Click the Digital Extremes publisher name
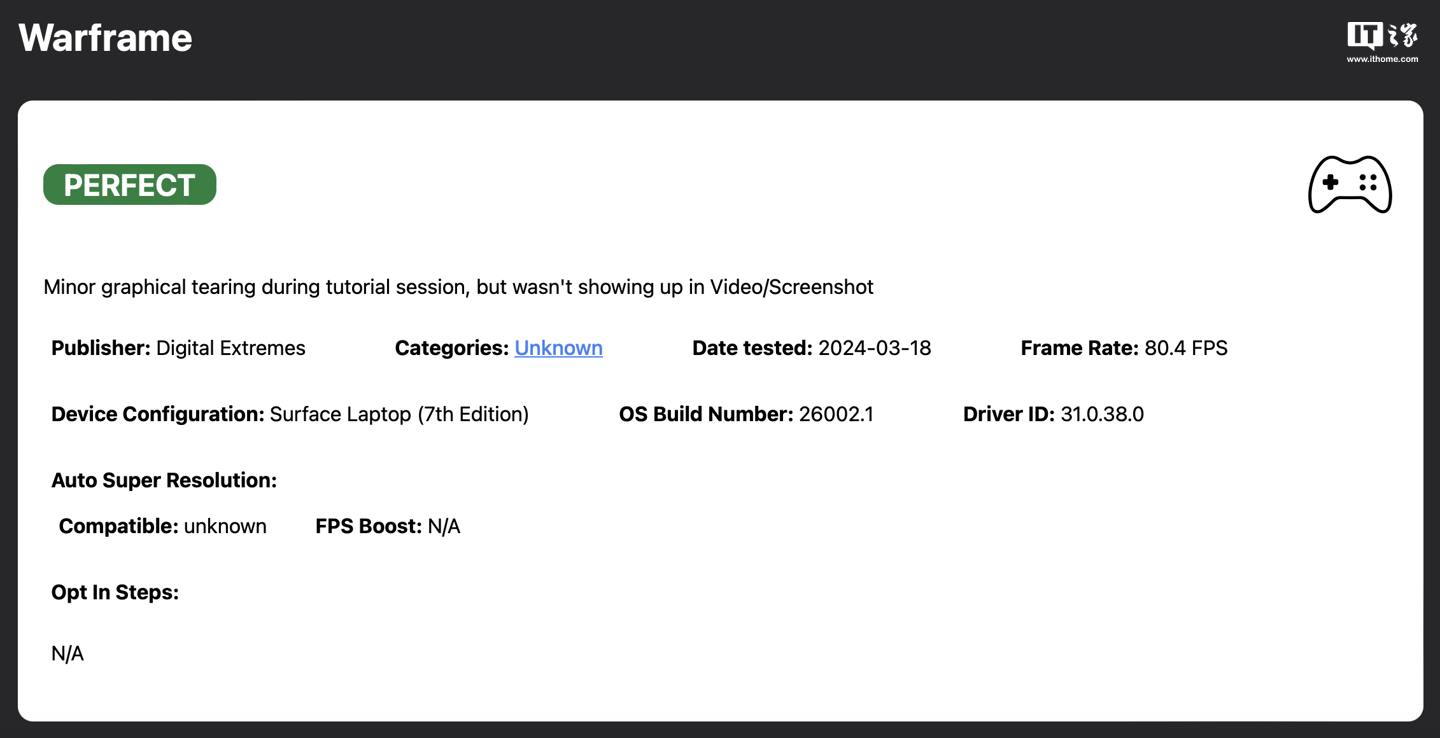The width and height of the screenshot is (1440, 738). (231, 348)
